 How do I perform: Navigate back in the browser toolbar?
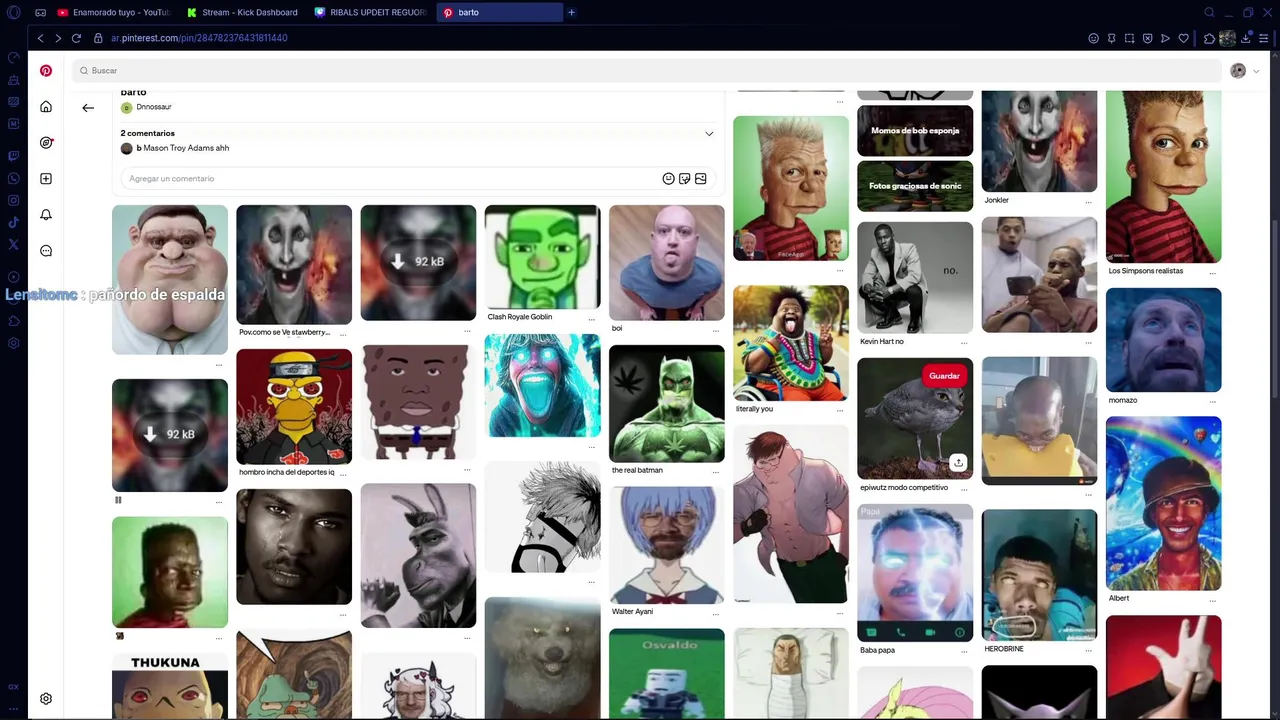point(40,38)
